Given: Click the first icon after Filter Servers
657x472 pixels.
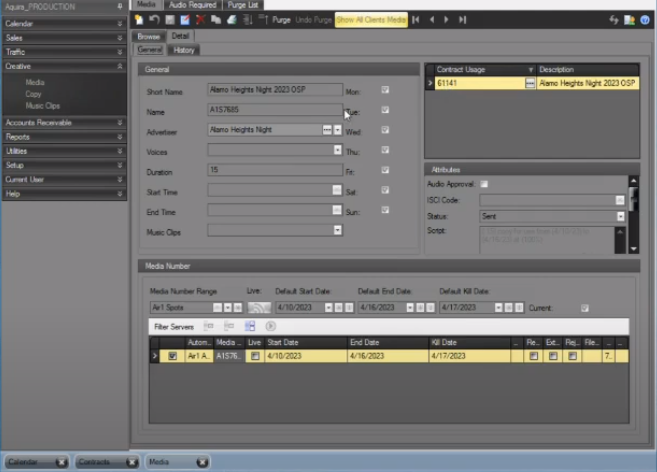Looking at the screenshot, I should tap(208, 326).
